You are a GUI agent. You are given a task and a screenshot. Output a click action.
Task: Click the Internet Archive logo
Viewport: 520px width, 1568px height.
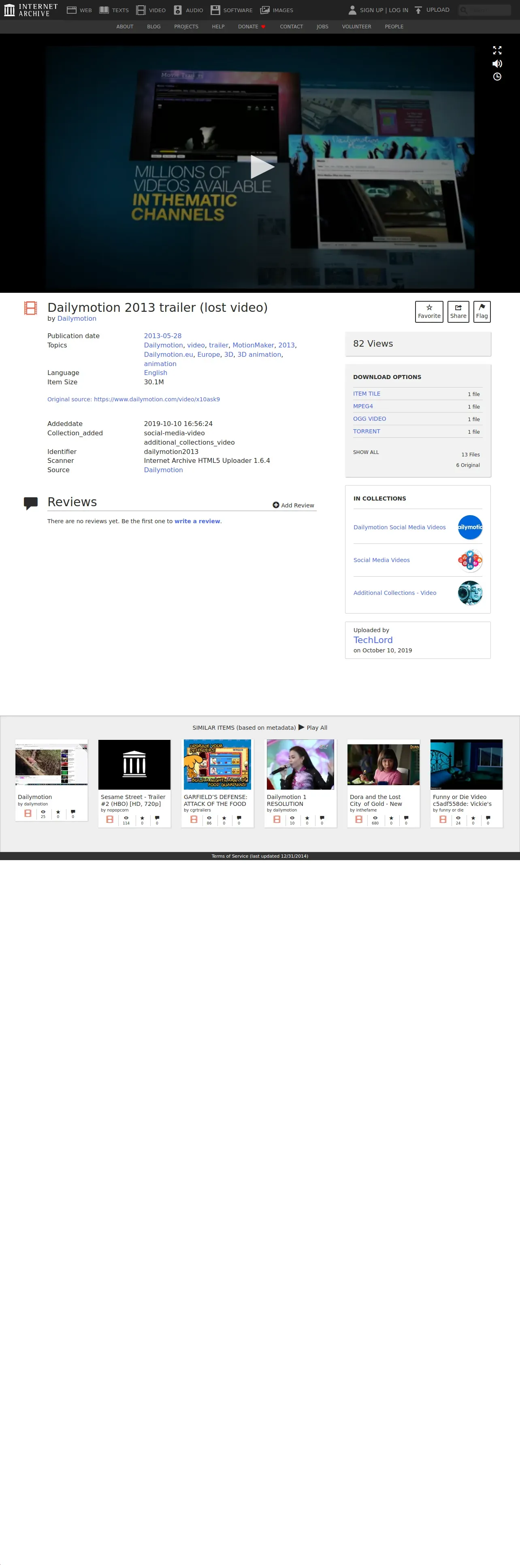30,10
